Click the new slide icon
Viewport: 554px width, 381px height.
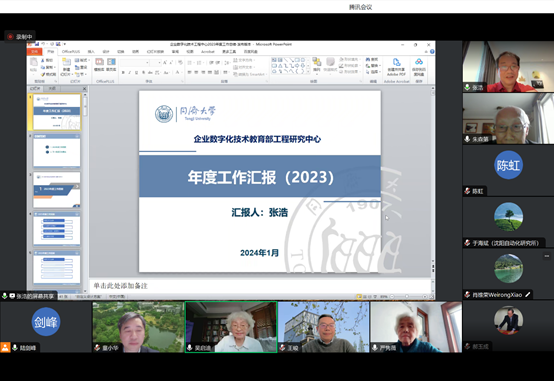(x=66, y=67)
